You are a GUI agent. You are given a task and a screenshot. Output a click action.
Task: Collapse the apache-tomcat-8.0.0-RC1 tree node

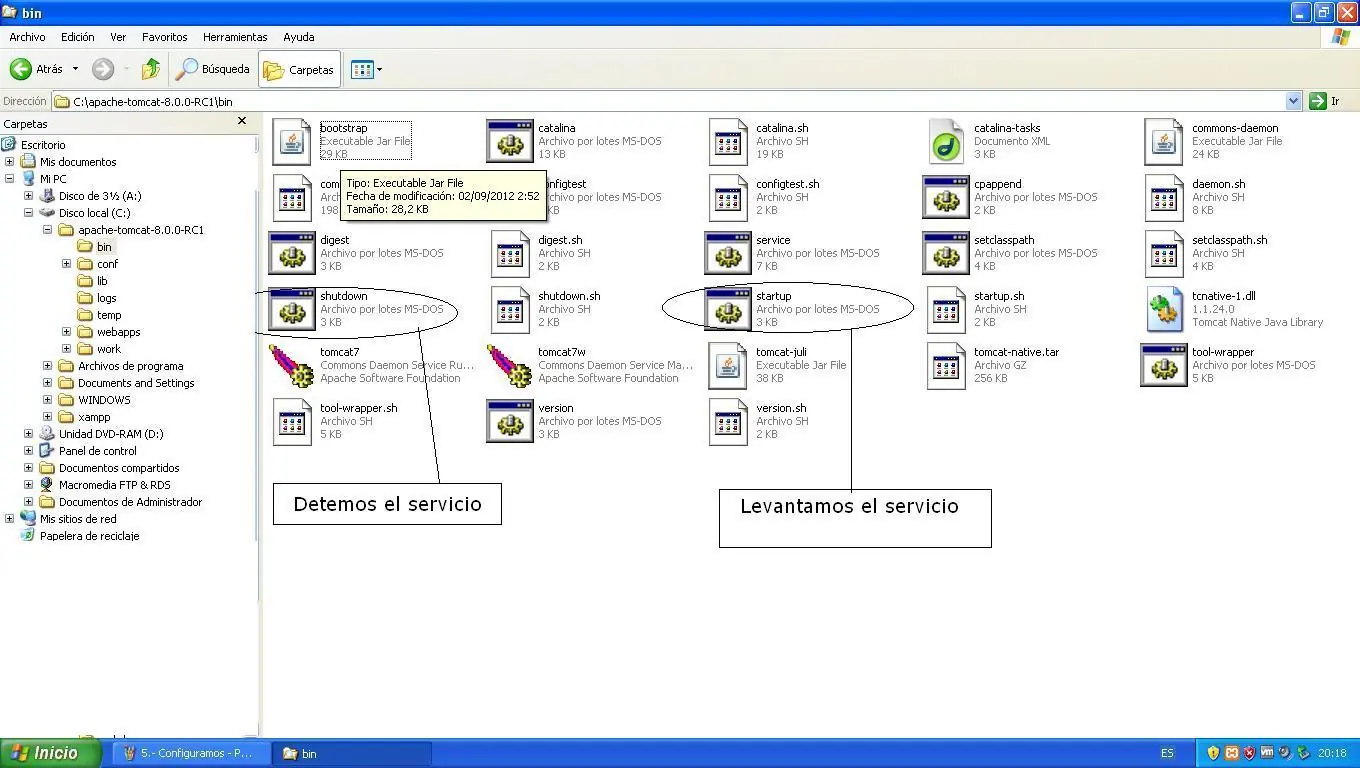(x=48, y=230)
